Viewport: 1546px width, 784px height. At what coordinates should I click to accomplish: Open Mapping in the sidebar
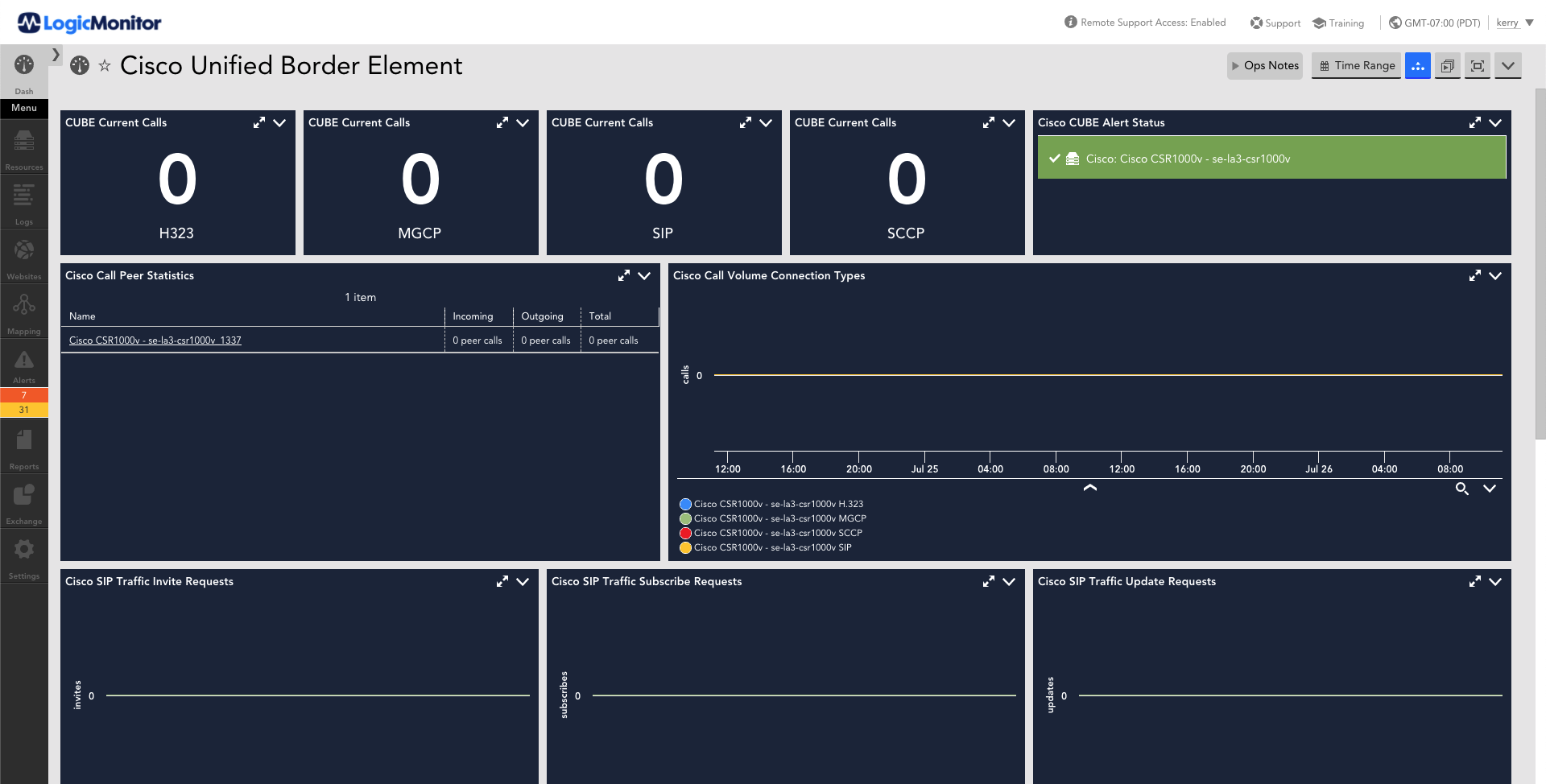click(x=24, y=313)
